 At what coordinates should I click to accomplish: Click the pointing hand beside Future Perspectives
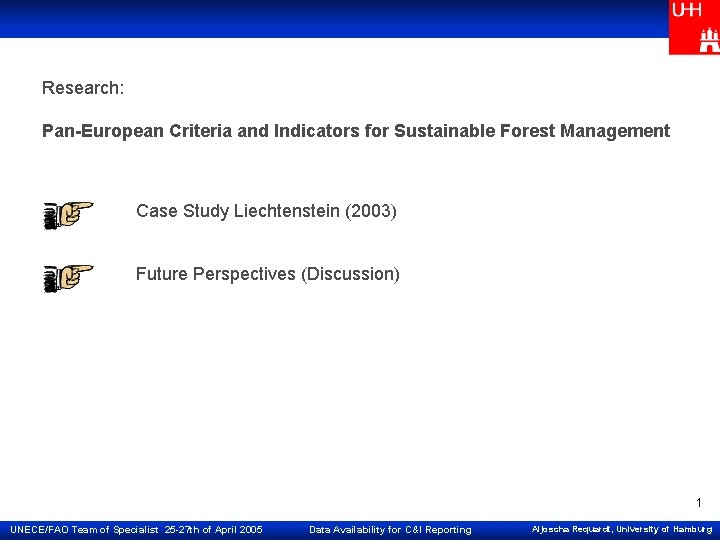click(68, 278)
